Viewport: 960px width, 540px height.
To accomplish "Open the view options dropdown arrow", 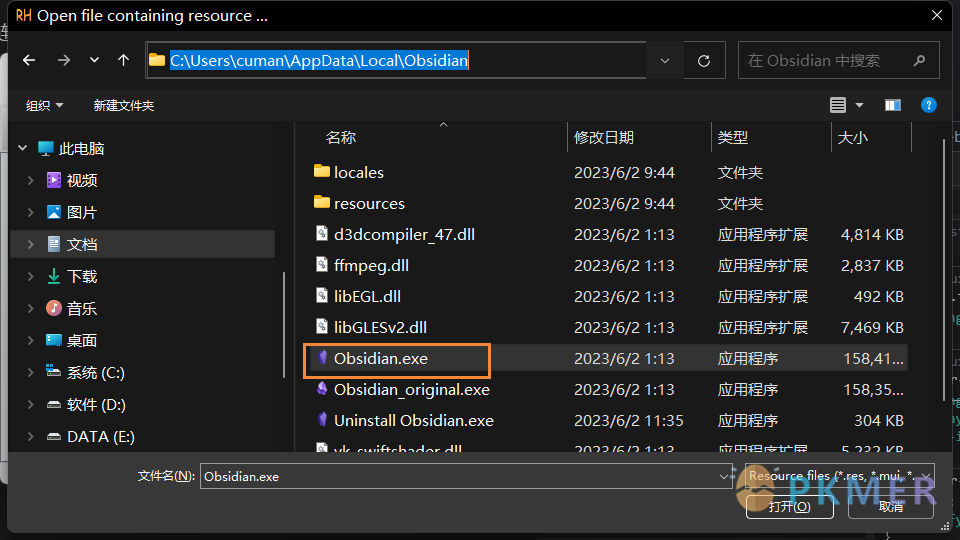I will (860, 105).
